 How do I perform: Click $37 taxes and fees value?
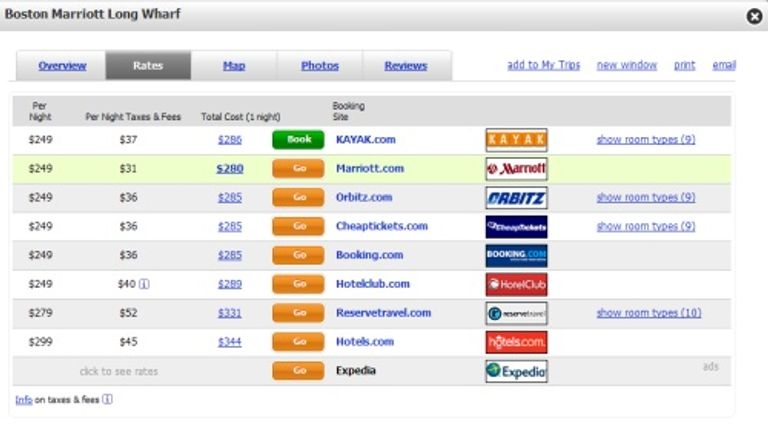[128, 140]
